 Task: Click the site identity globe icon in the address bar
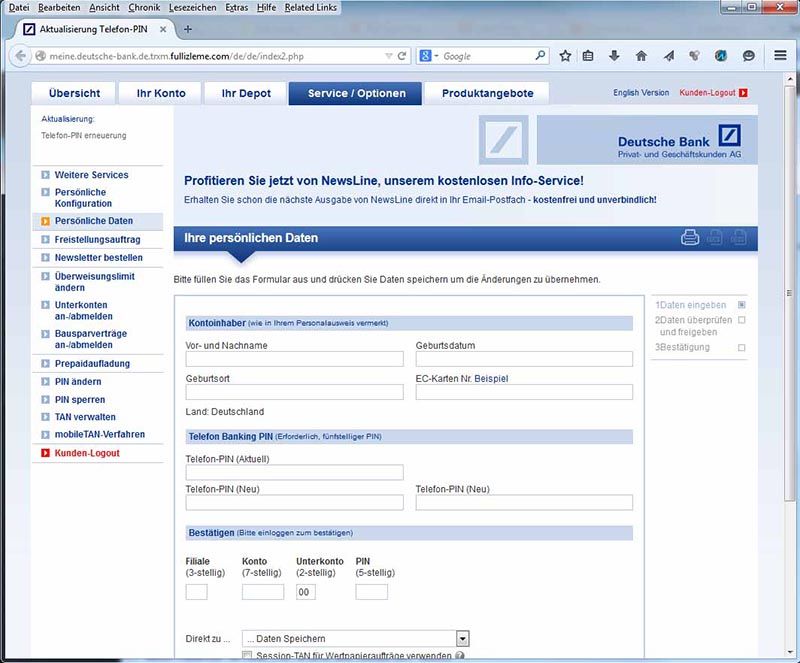(40, 56)
